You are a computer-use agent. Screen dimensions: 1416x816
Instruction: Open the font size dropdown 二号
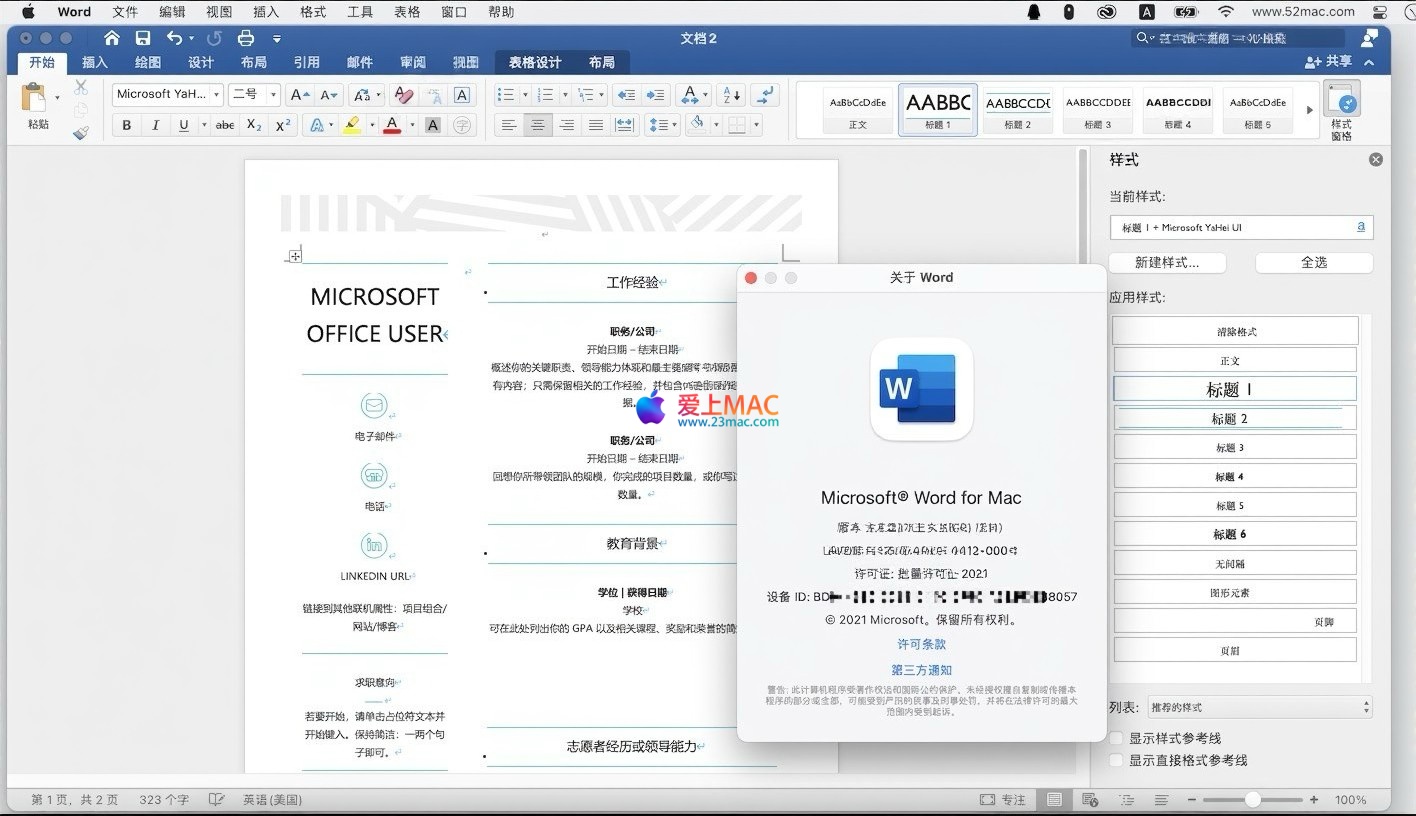pyautogui.click(x=253, y=94)
